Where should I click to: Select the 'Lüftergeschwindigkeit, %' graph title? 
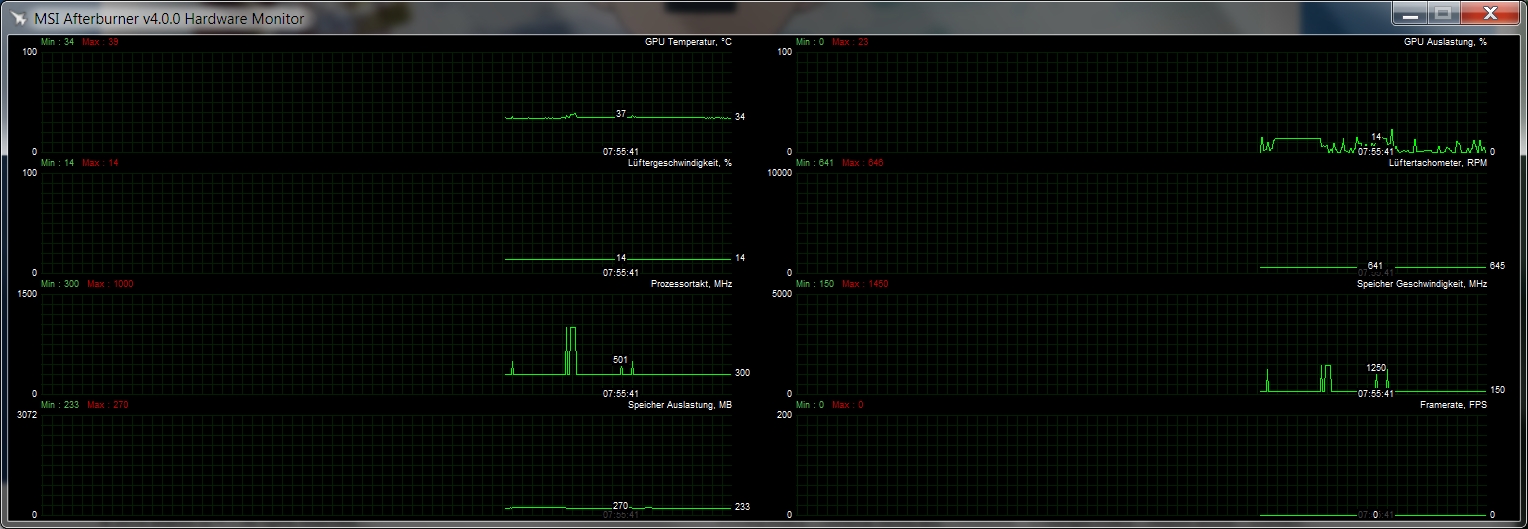[680, 163]
